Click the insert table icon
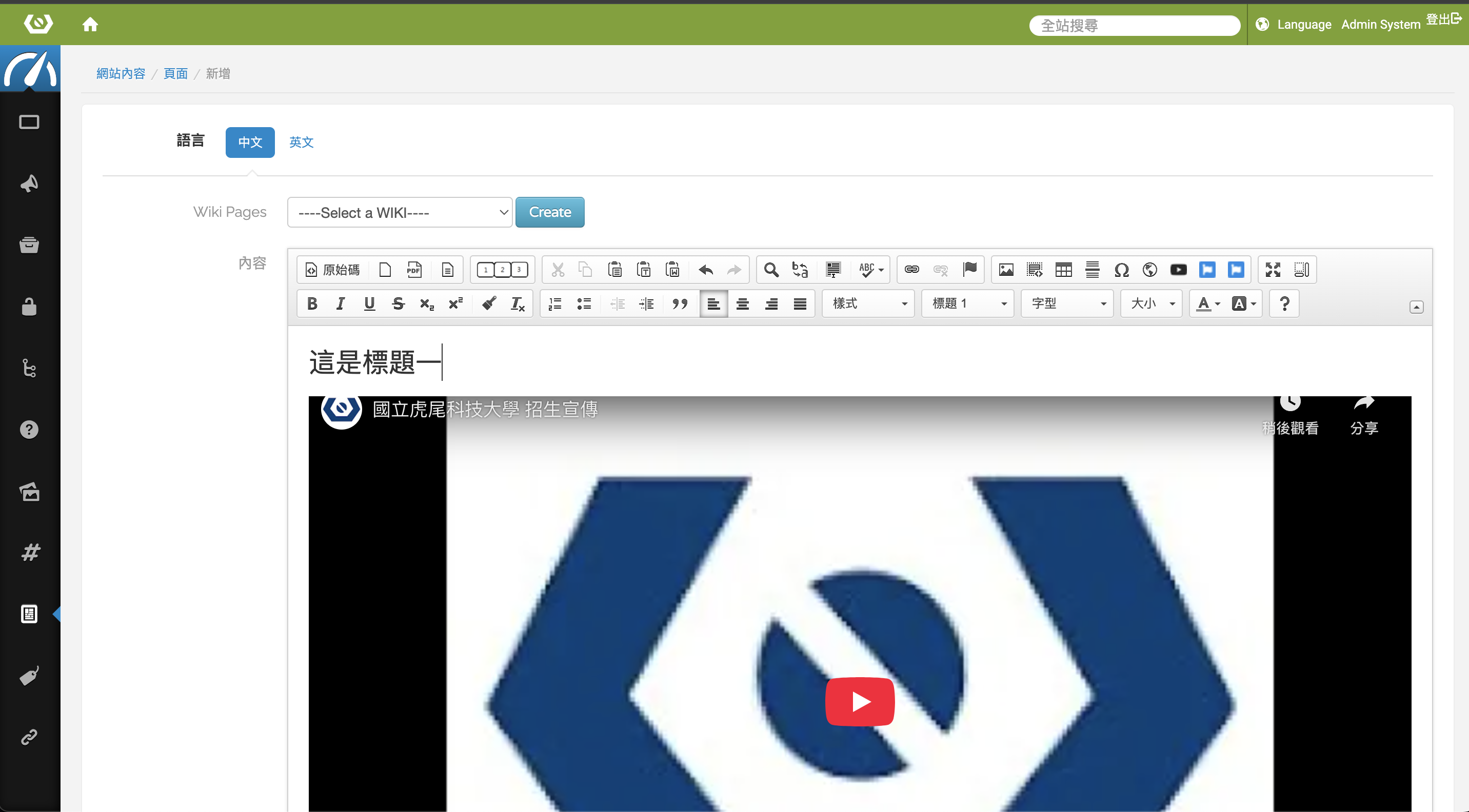The width and height of the screenshot is (1469, 812). (x=1064, y=270)
